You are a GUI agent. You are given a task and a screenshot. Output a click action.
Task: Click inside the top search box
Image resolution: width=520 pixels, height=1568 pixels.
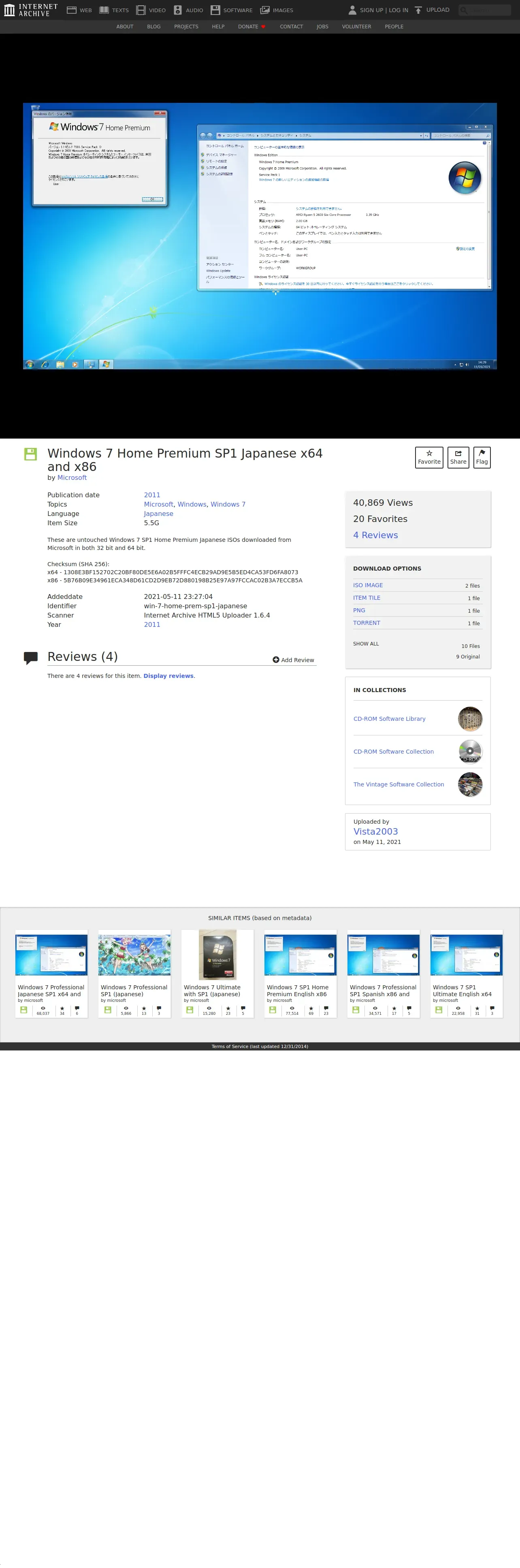click(x=485, y=10)
